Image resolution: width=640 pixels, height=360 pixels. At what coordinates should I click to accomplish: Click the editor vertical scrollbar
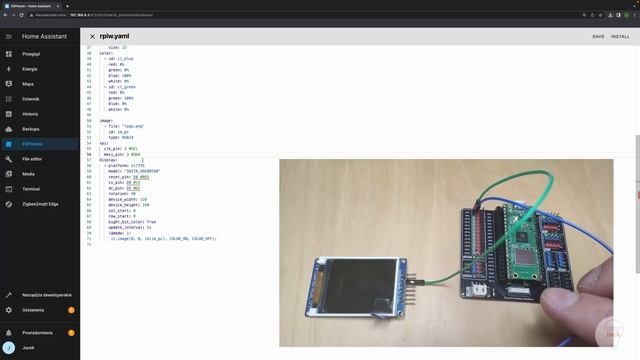pos(638,204)
